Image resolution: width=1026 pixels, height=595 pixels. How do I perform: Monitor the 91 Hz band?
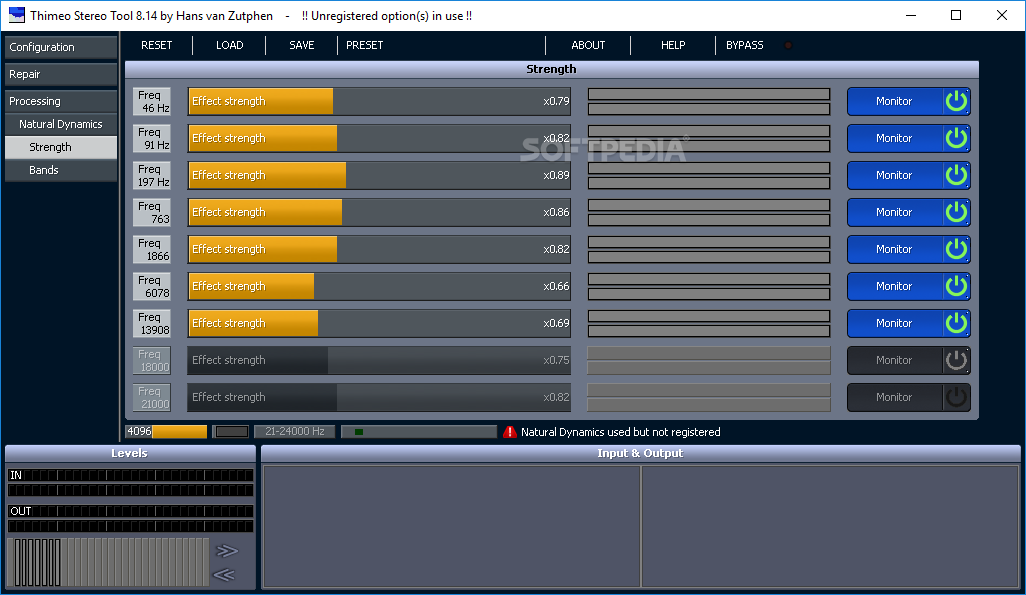(x=894, y=138)
